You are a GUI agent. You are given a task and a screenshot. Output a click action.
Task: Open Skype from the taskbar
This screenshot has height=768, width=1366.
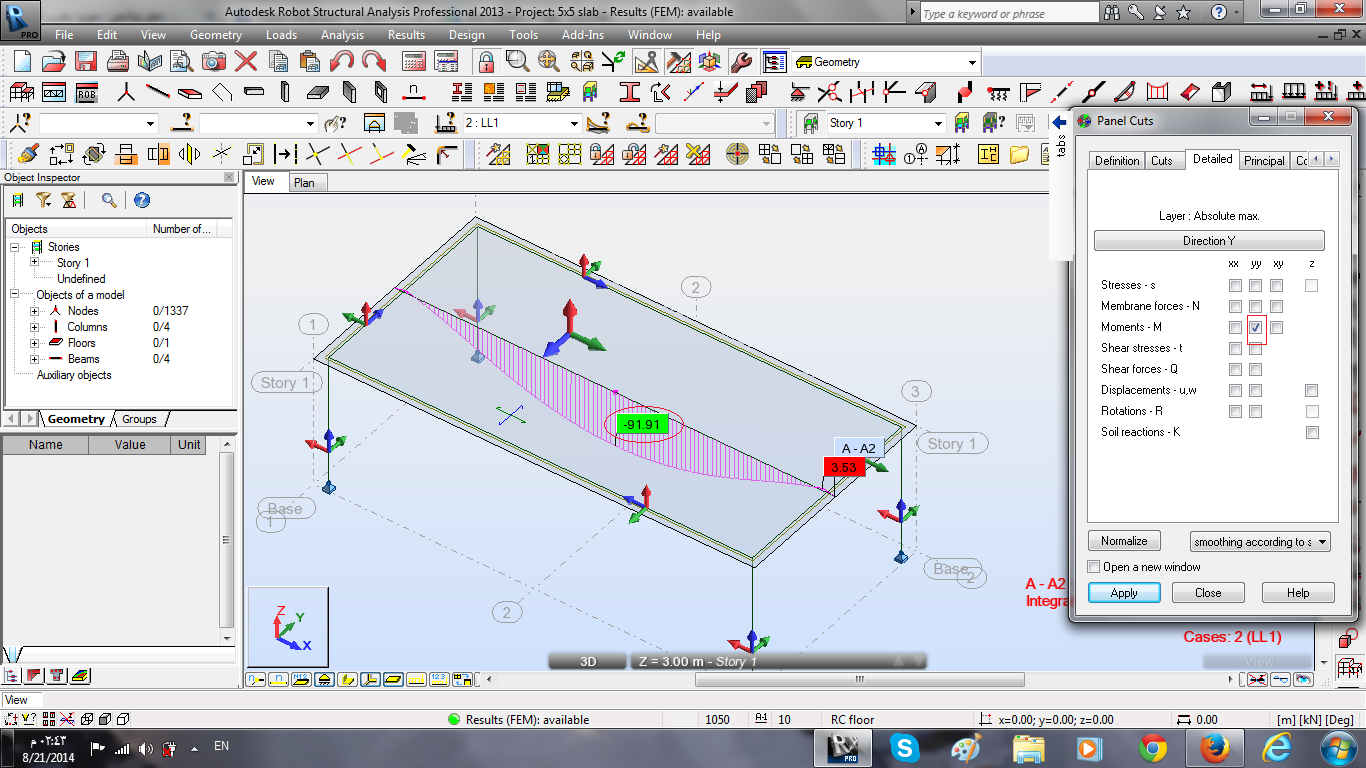point(904,748)
